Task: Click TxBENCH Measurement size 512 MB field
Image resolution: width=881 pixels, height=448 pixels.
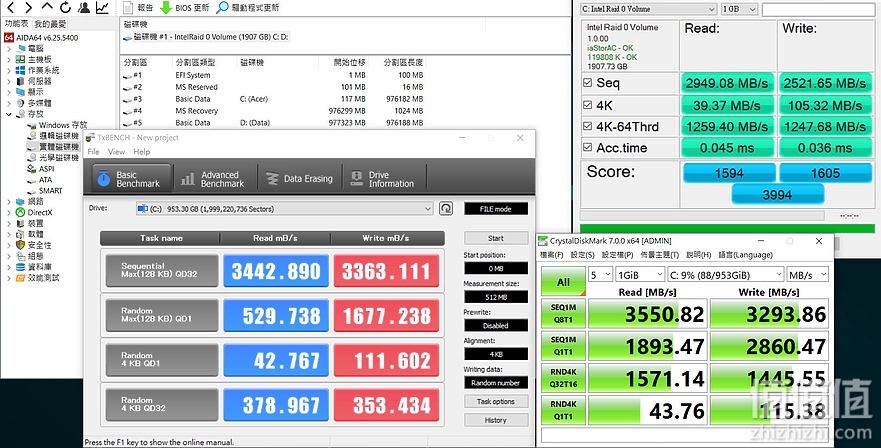Action: click(496, 297)
